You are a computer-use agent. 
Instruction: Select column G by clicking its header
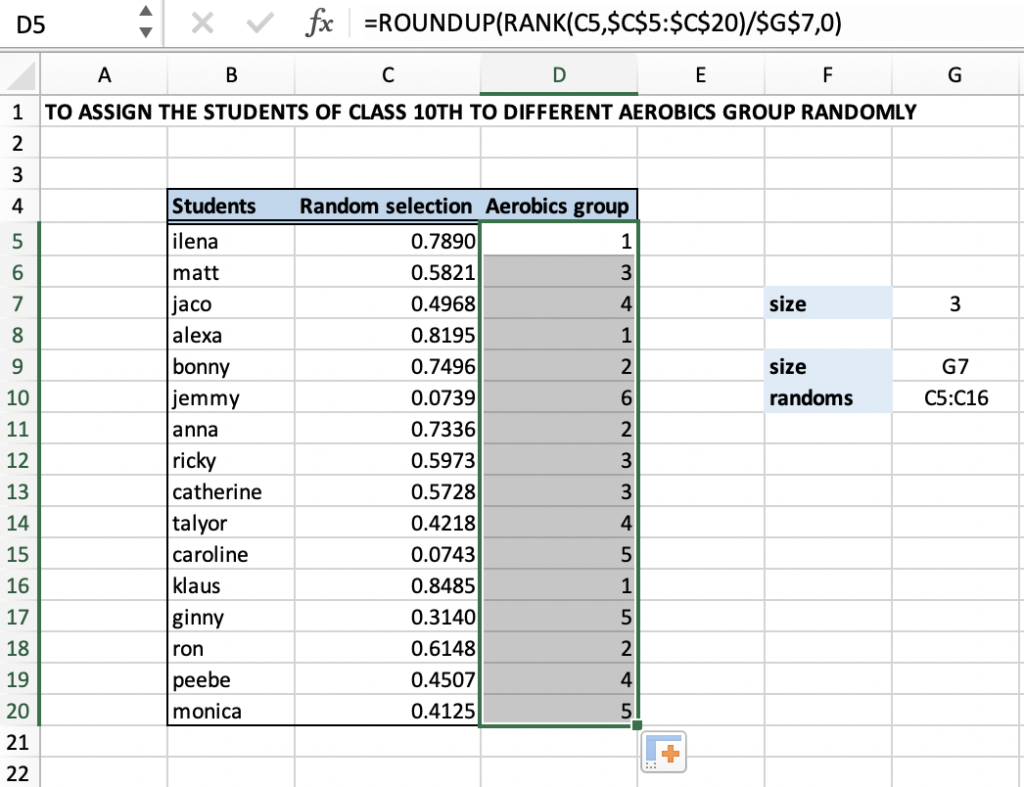point(954,74)
